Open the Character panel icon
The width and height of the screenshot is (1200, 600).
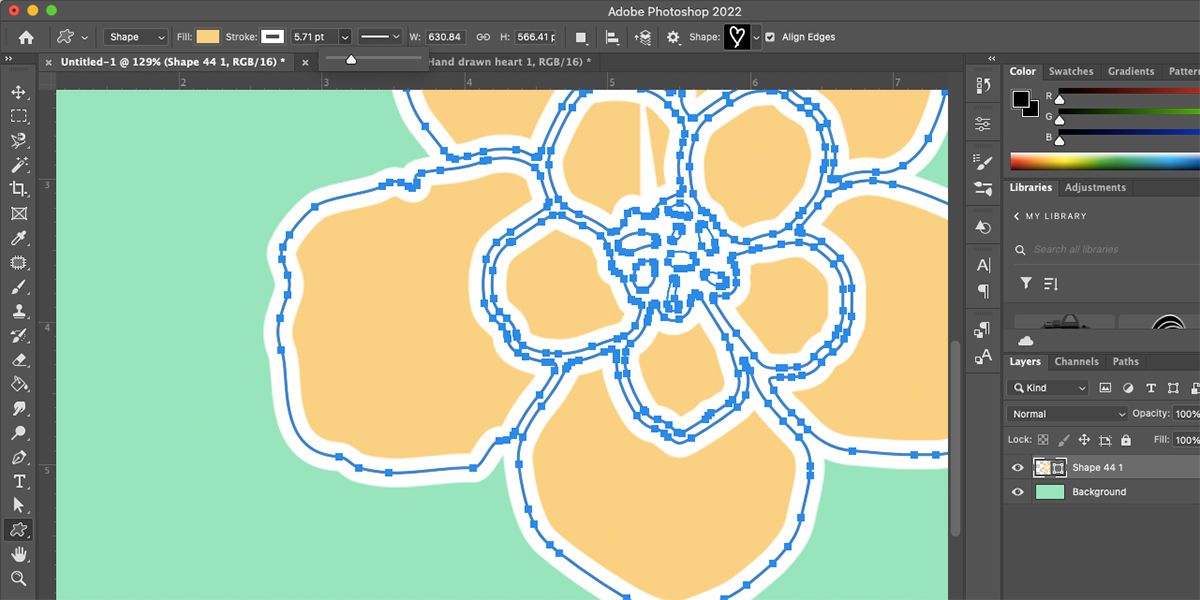click(983, 265)
